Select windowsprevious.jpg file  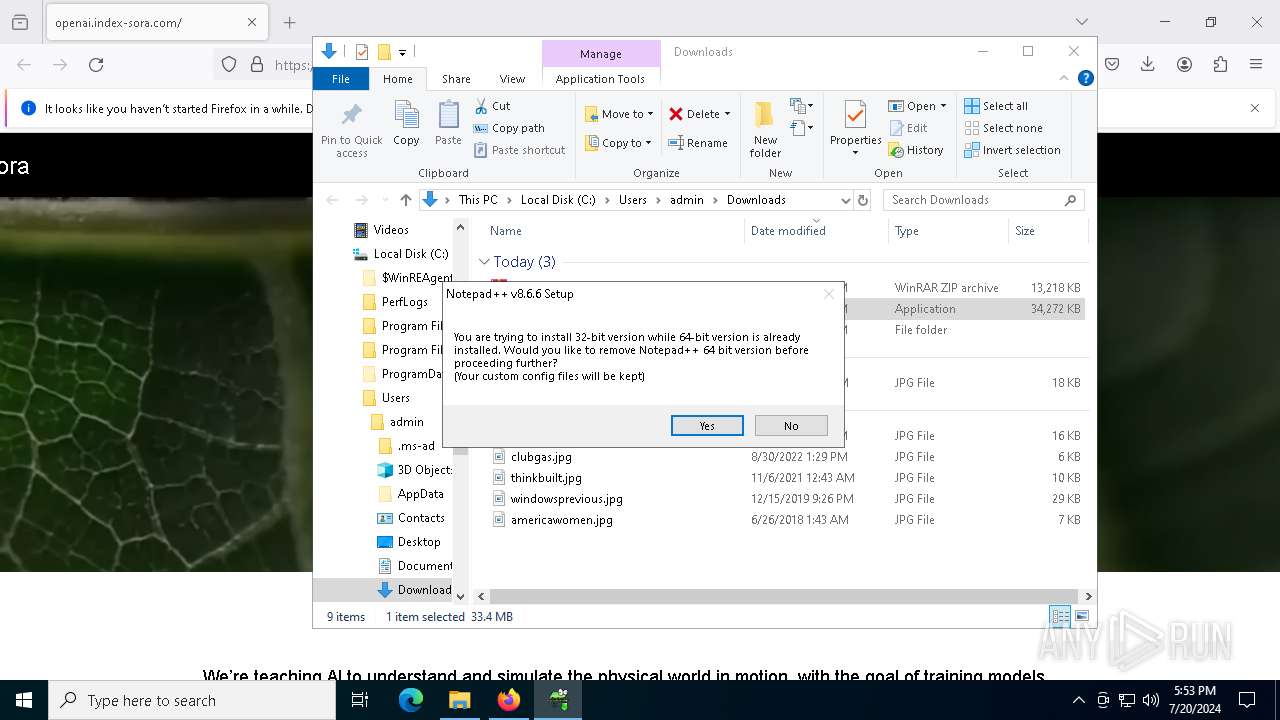pyautogui.click(x=566, y=499)
